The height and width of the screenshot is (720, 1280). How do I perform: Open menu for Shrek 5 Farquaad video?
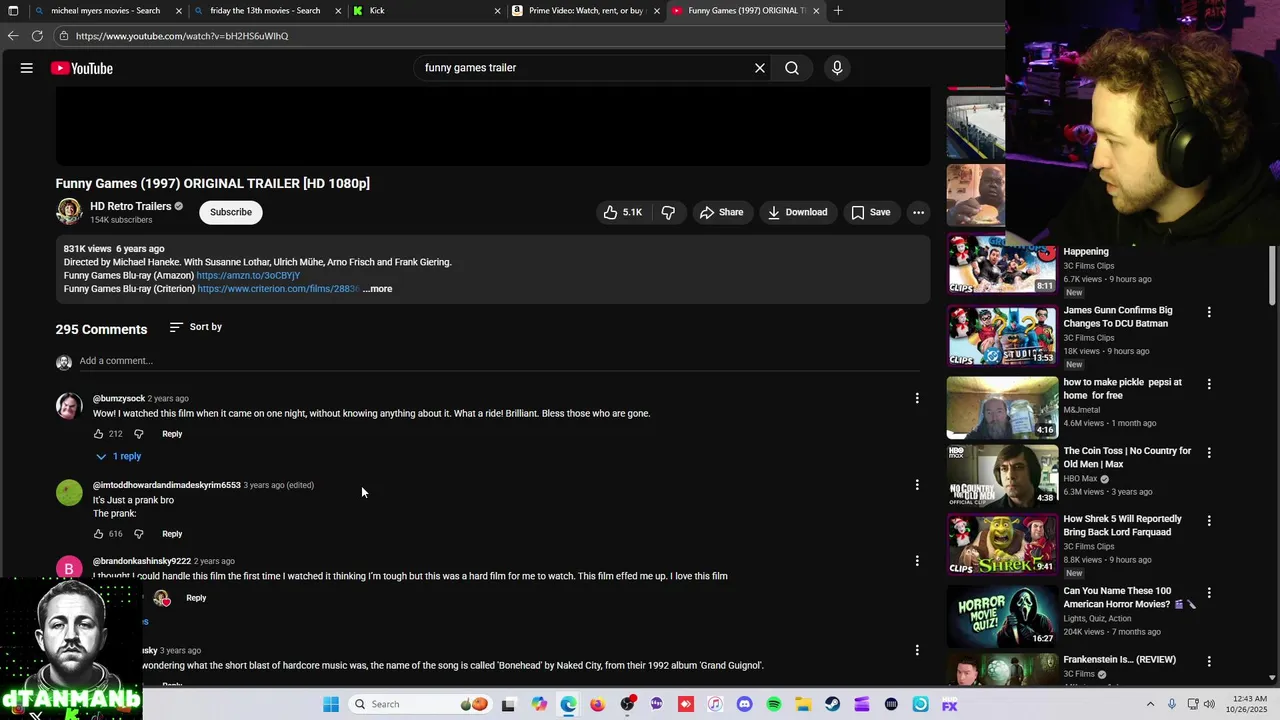click(1209, 521)
